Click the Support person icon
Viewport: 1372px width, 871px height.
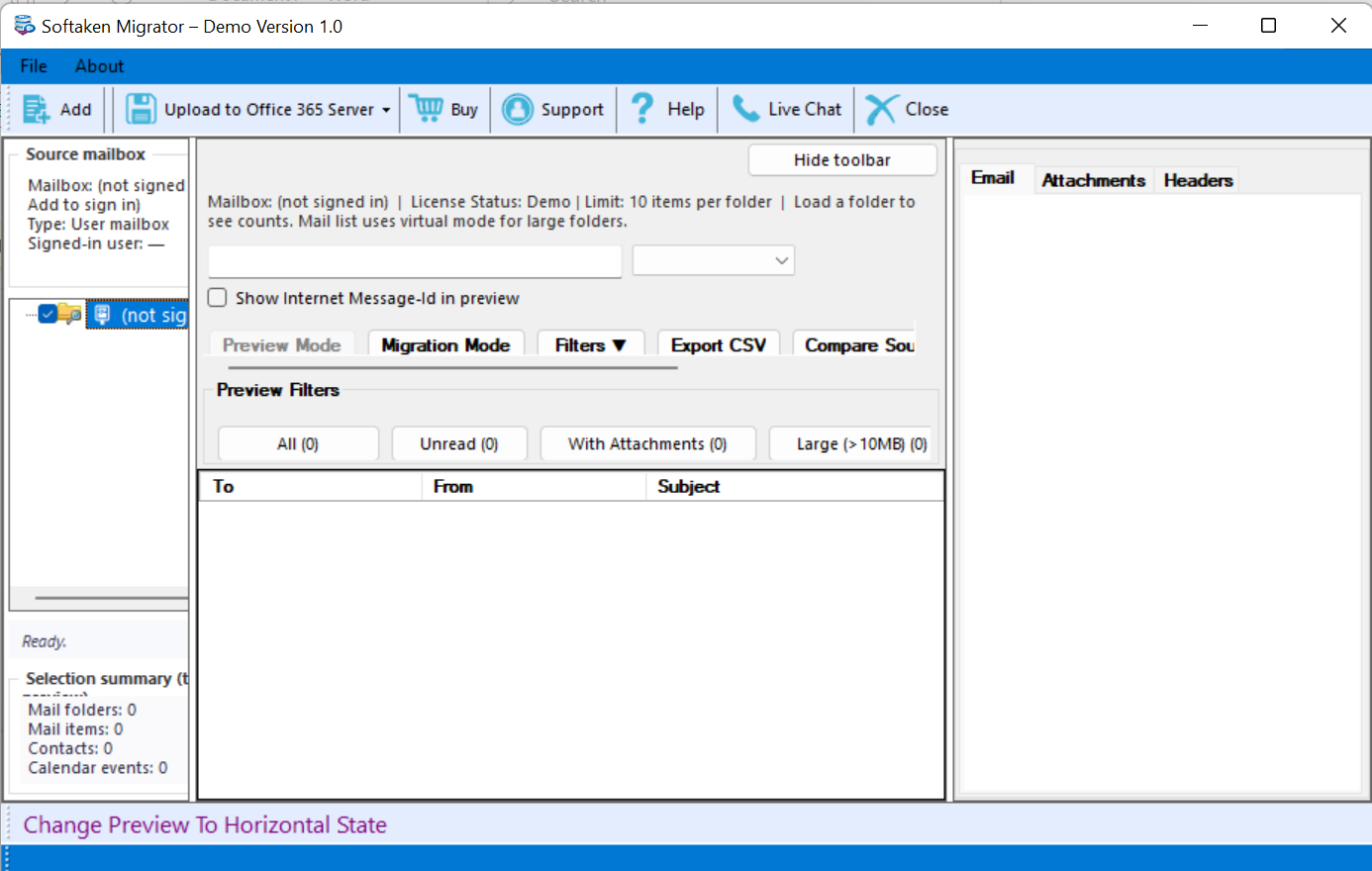point(518,109)
